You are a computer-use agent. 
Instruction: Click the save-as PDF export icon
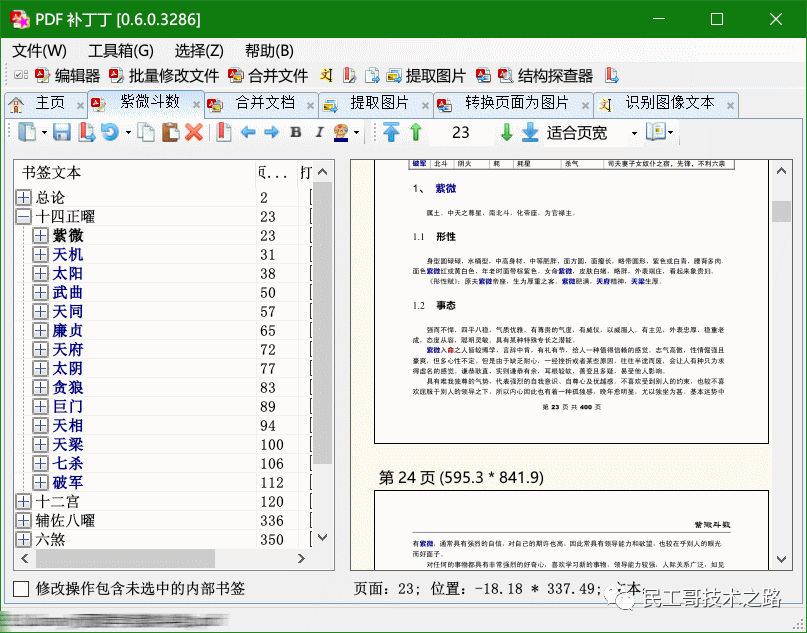pyautogui.click(x=86, y=133)
